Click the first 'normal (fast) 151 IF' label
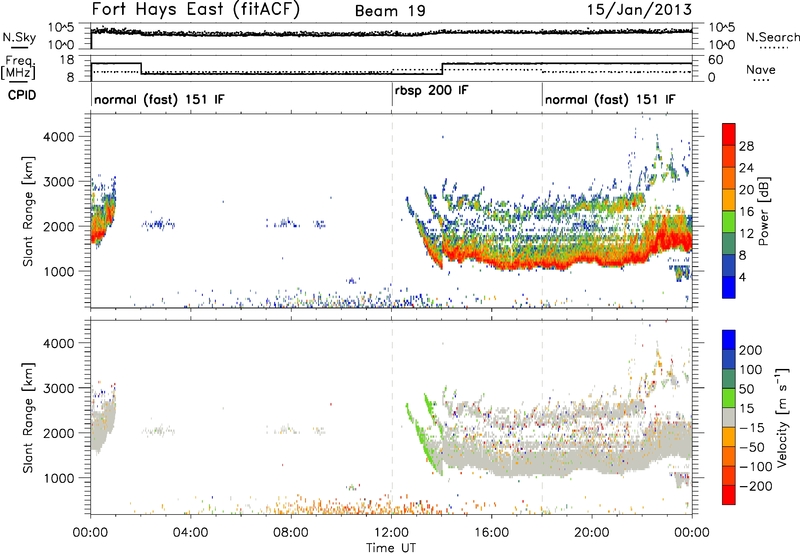The width and height of the screenshot is (800, 554). (159, 99)
